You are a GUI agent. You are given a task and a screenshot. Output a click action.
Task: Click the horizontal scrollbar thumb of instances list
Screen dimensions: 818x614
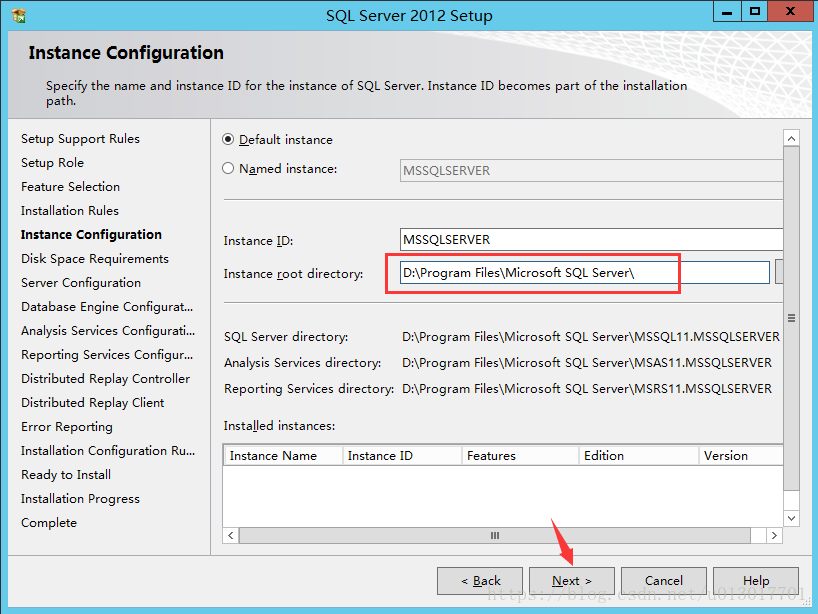click(x=495, y=535)
